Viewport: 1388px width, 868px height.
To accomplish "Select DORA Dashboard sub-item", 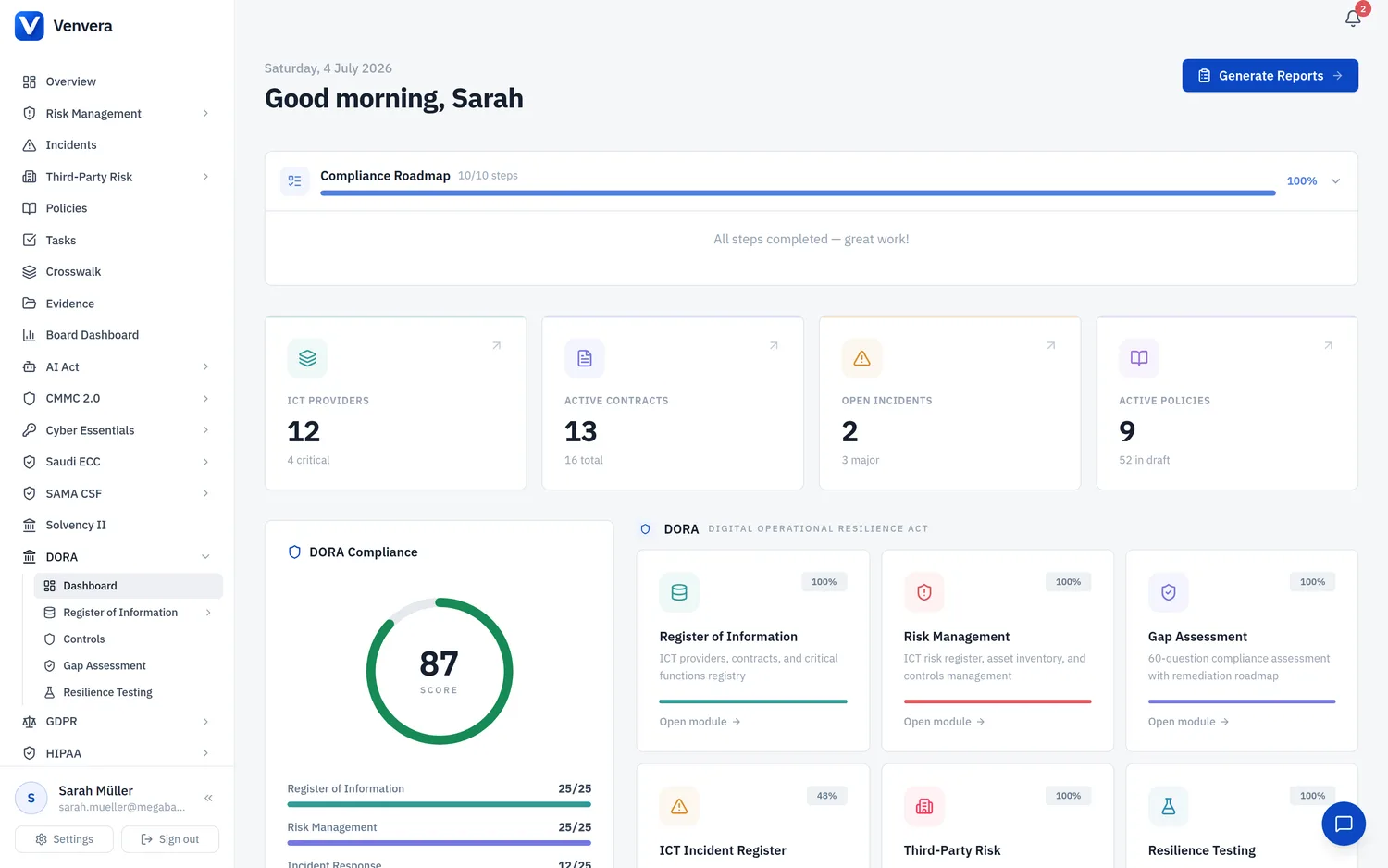I will (129, 586).
